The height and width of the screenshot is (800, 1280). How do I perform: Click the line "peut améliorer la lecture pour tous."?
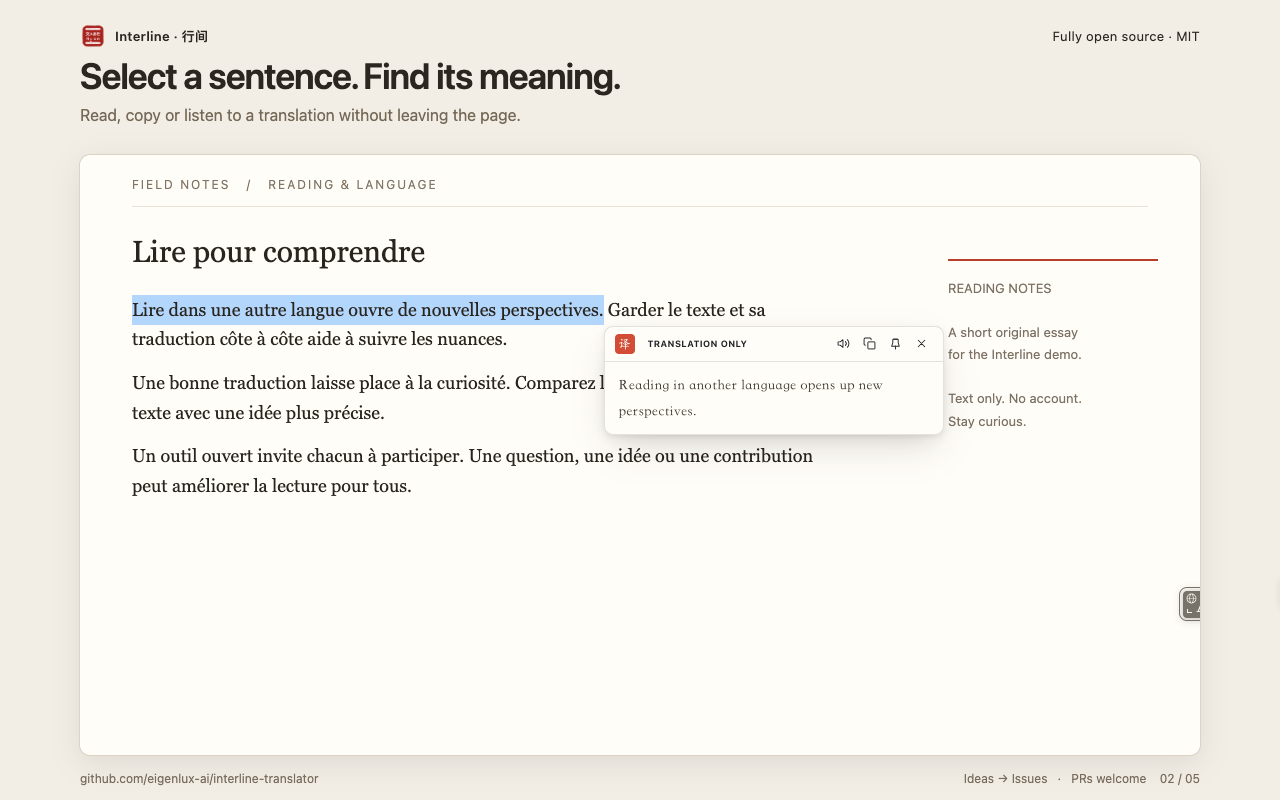pos(272,487)
